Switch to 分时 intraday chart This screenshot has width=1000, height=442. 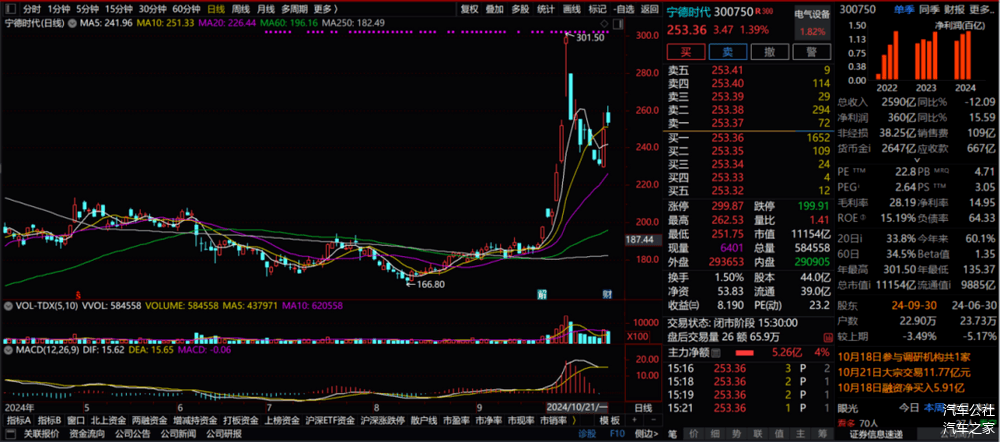pos(31,10)
